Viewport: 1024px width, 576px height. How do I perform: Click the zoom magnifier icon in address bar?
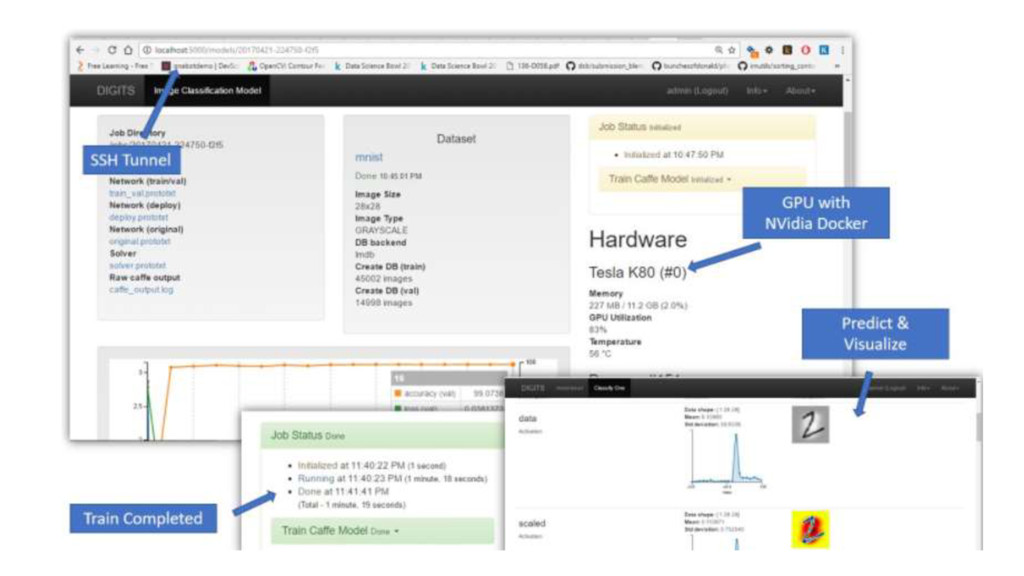(x=718, y=50)
